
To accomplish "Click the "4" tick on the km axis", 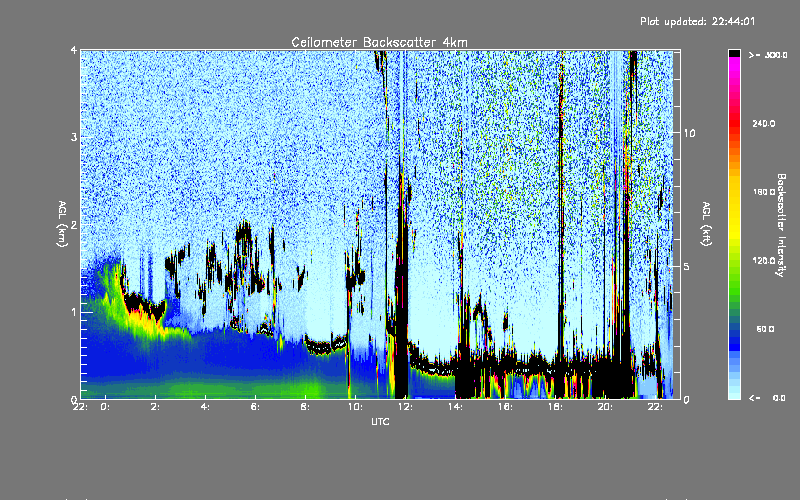I will click(74, 50).
